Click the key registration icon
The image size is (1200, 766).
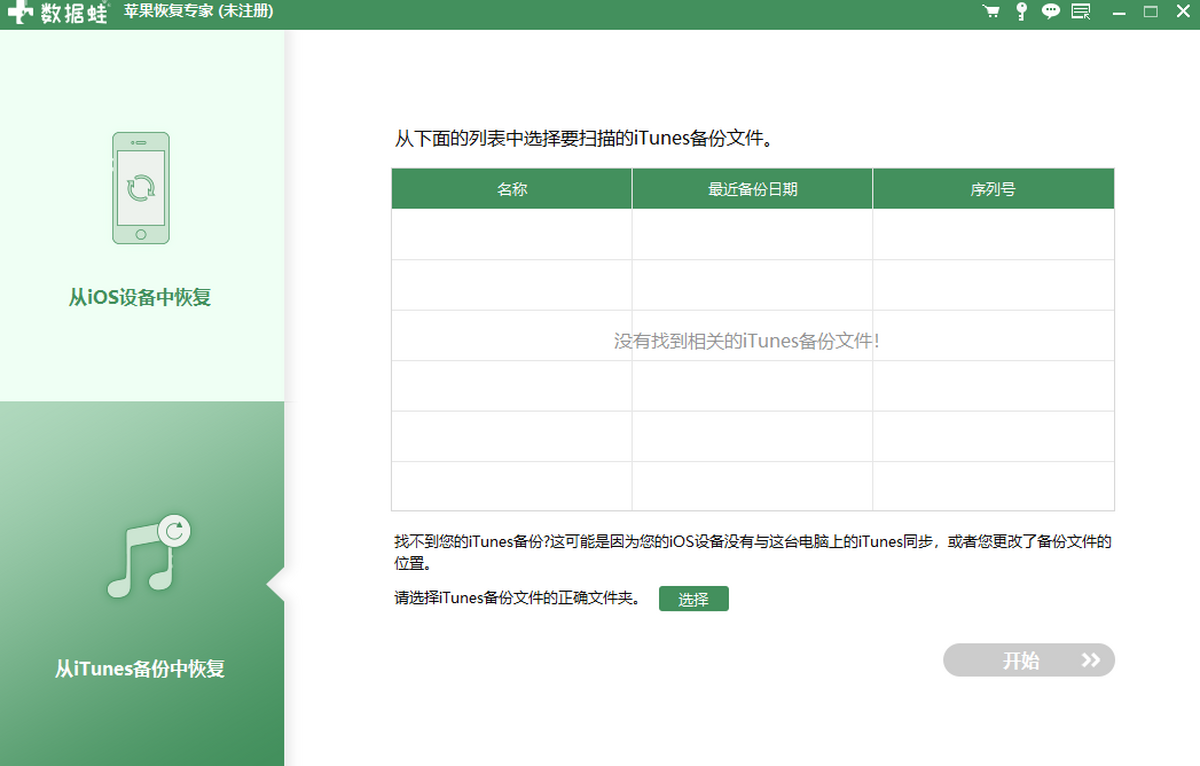[x=1021, y=12]
